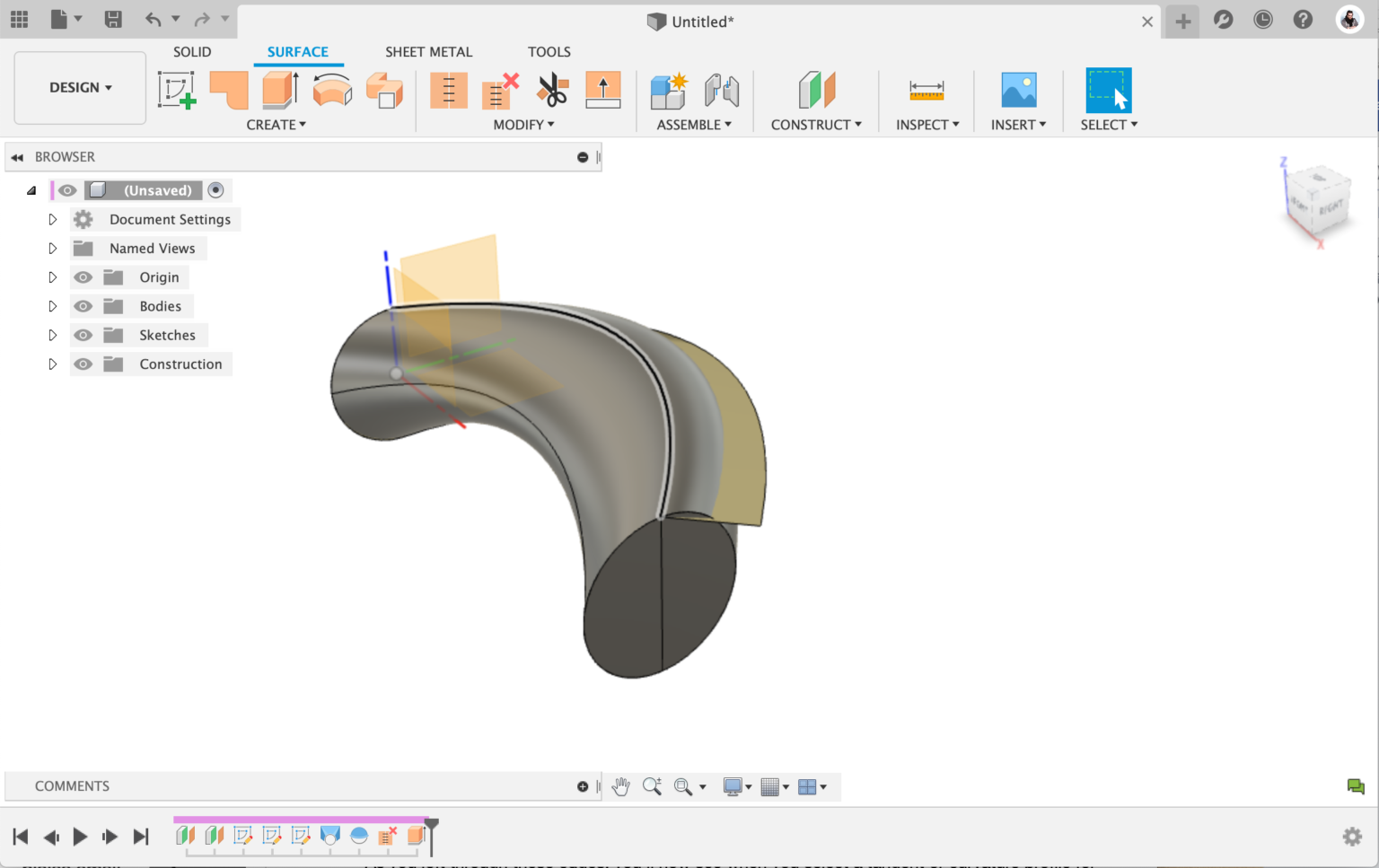Viewport: 1379px width, 868px height.
Task: Expand the Document Settings tree item
Action: pyautogui.click(x=52, y=219)
